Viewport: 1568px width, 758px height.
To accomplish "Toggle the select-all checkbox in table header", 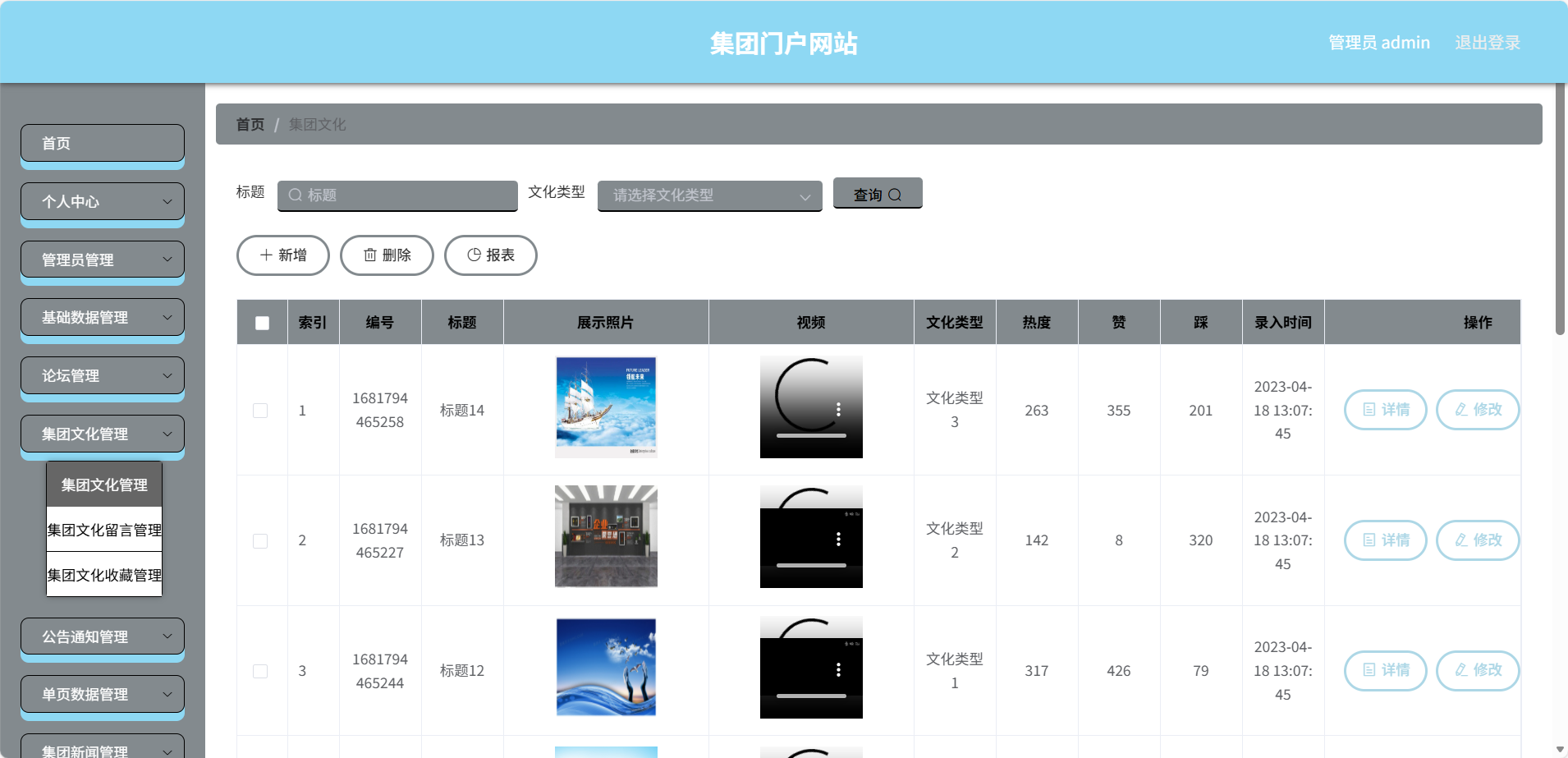I will click(262, 323).
